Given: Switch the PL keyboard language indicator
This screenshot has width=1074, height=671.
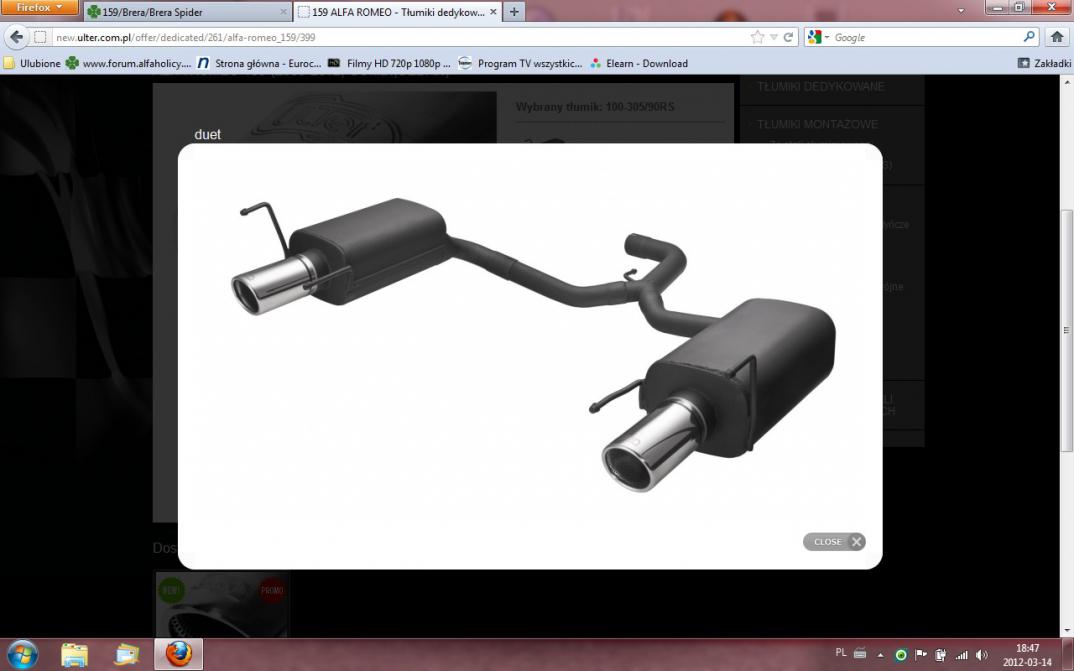Looking at the screenshot, I should [x=841, y=653].
